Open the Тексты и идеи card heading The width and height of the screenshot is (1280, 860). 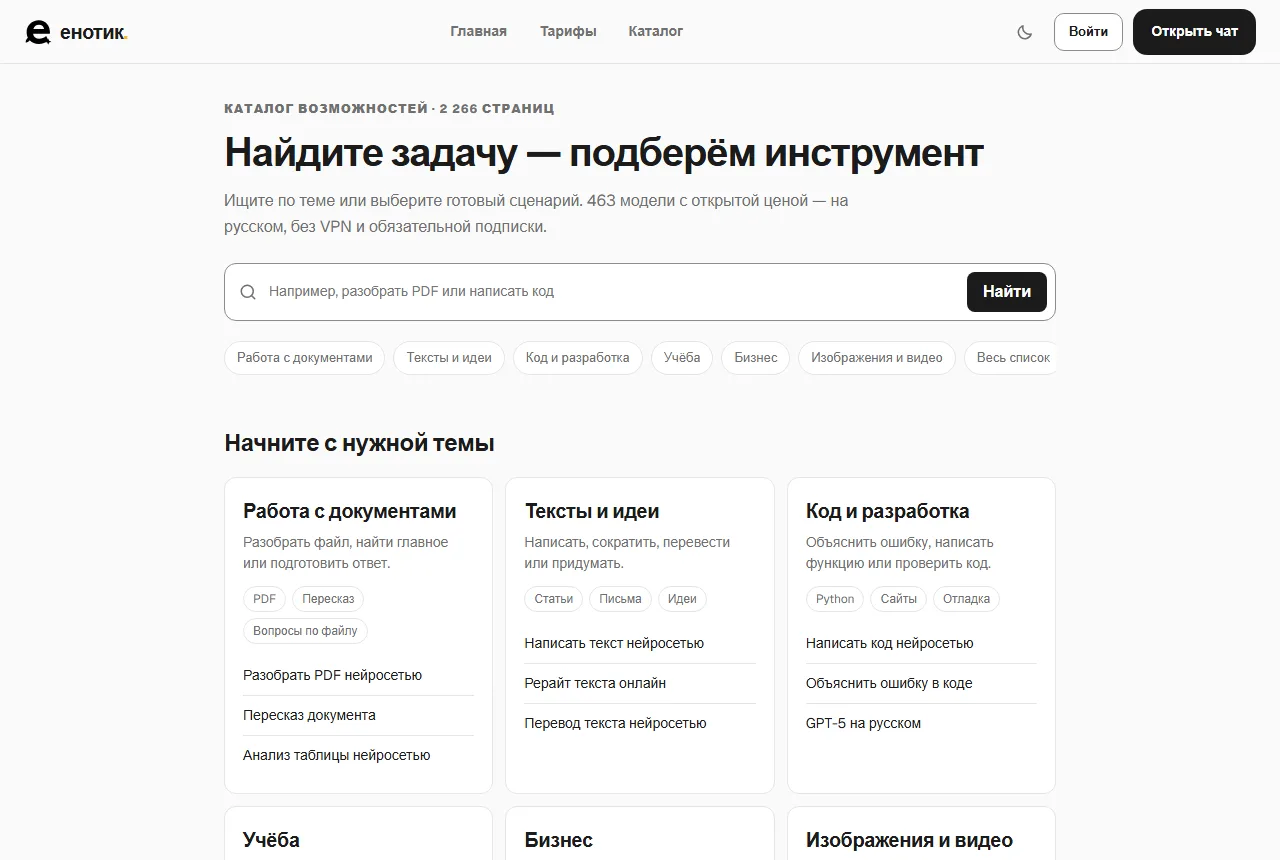[592, 511]
